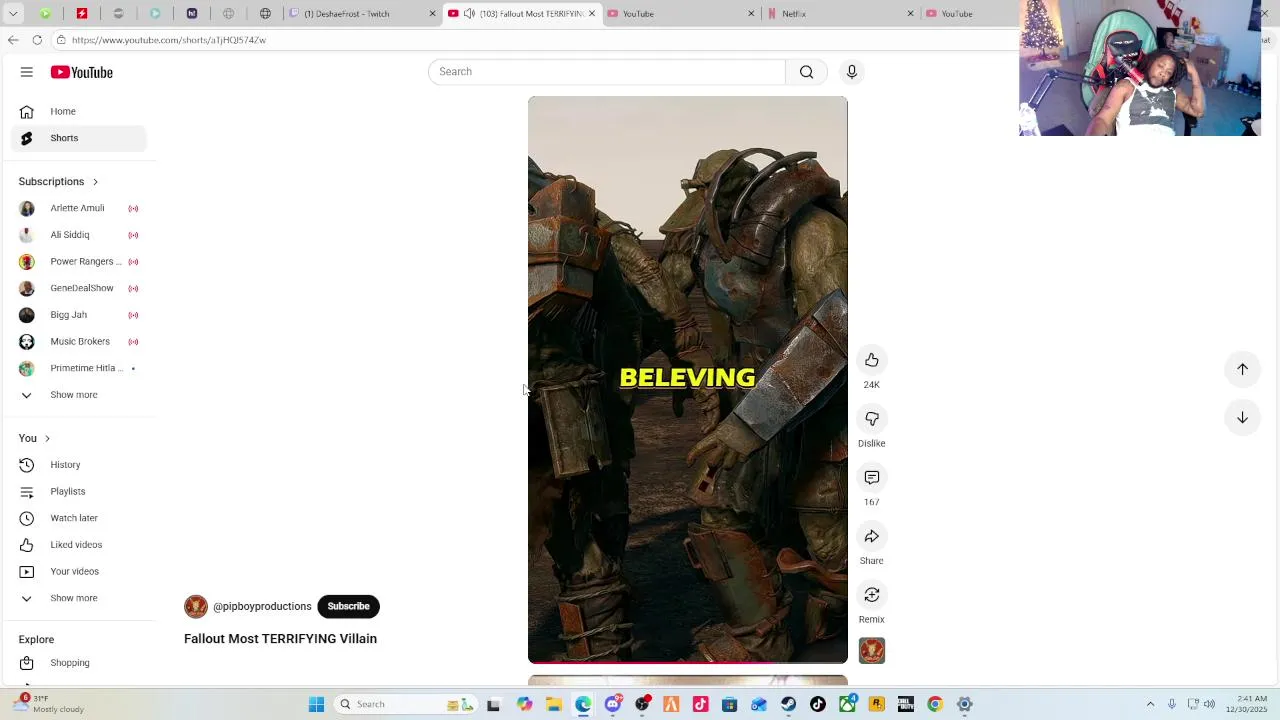This screenshot has height=720, width=1280.
Task: Share the Fallout short
Action: (872, 537)
